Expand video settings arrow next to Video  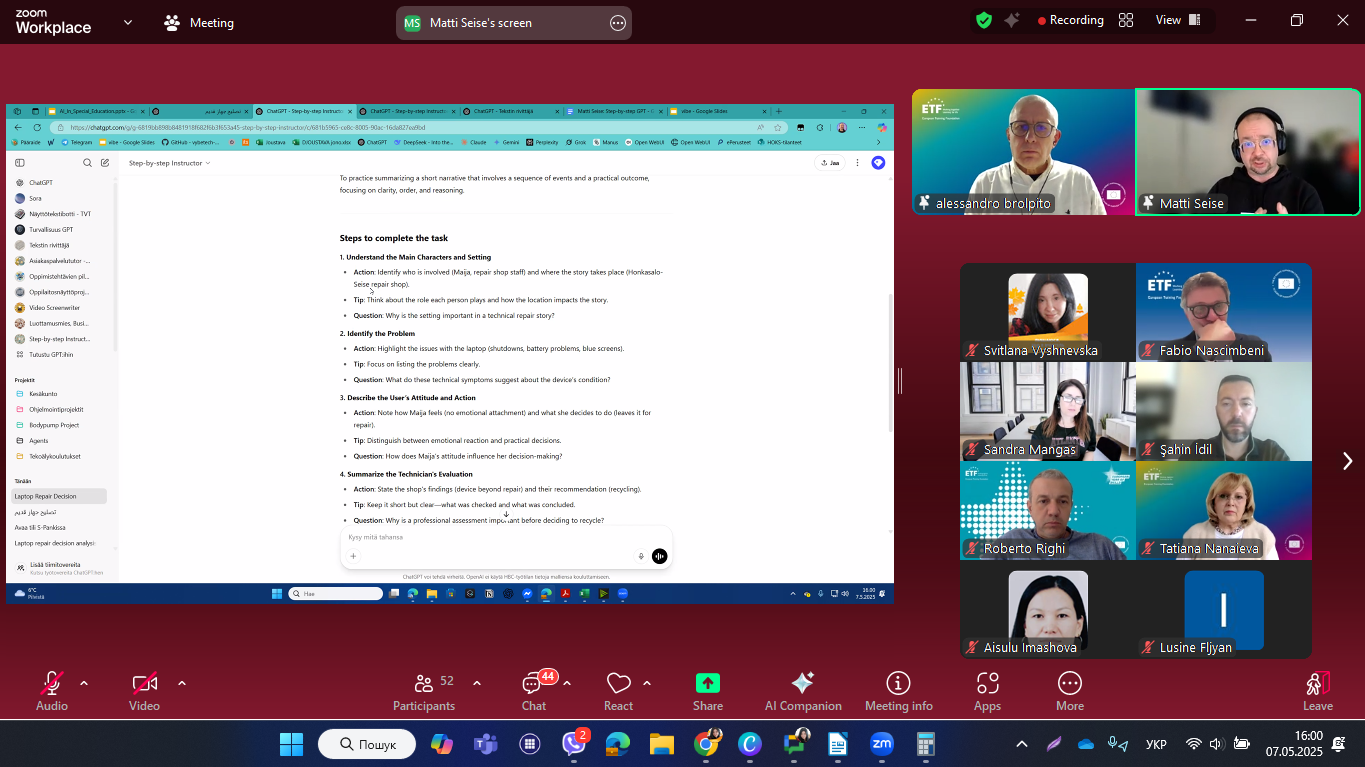pos(182,683)
